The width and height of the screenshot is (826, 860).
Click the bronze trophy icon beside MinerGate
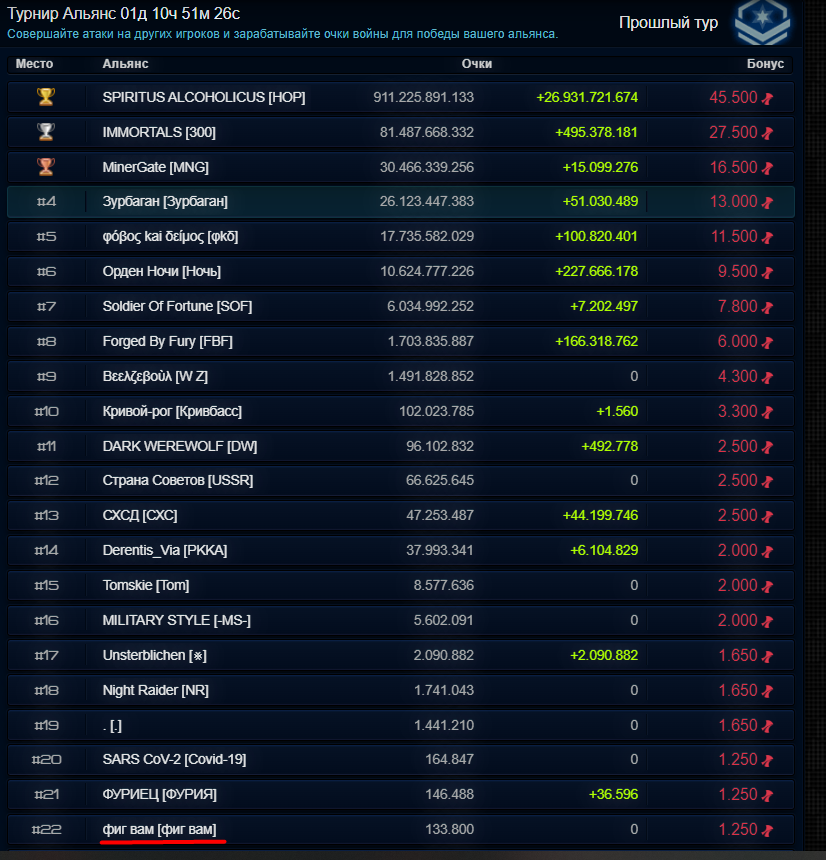click(x=46, y=167)
